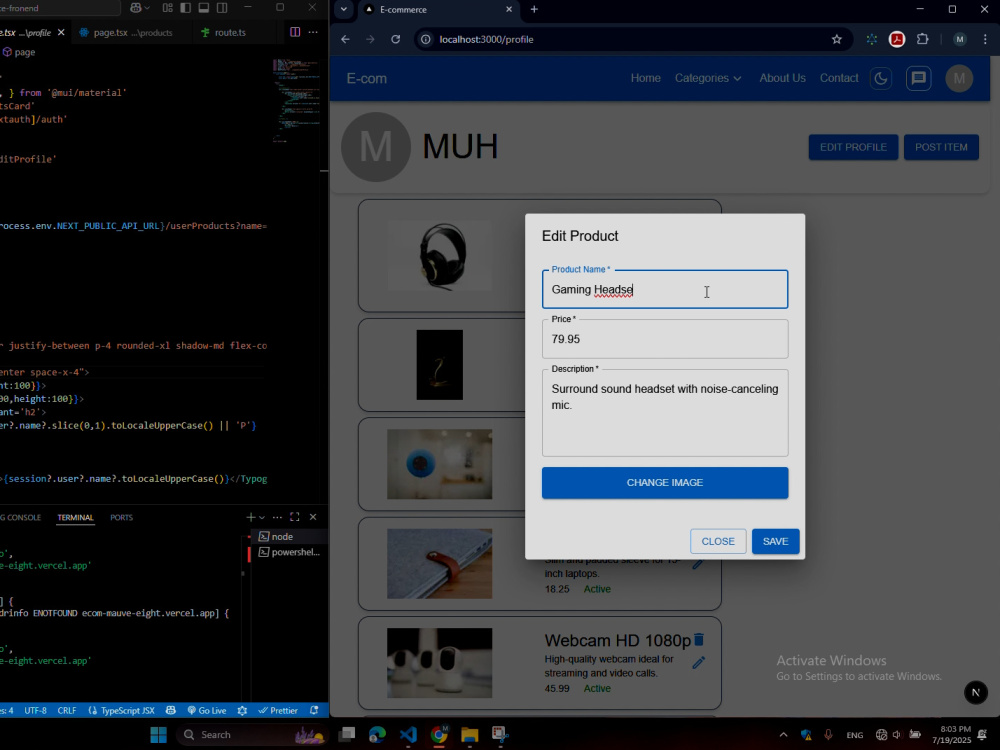Change encoding from UTF-8 in status bar
Image resolution: width=1000 pixels, height=750 pixels.
coord(36,710)
